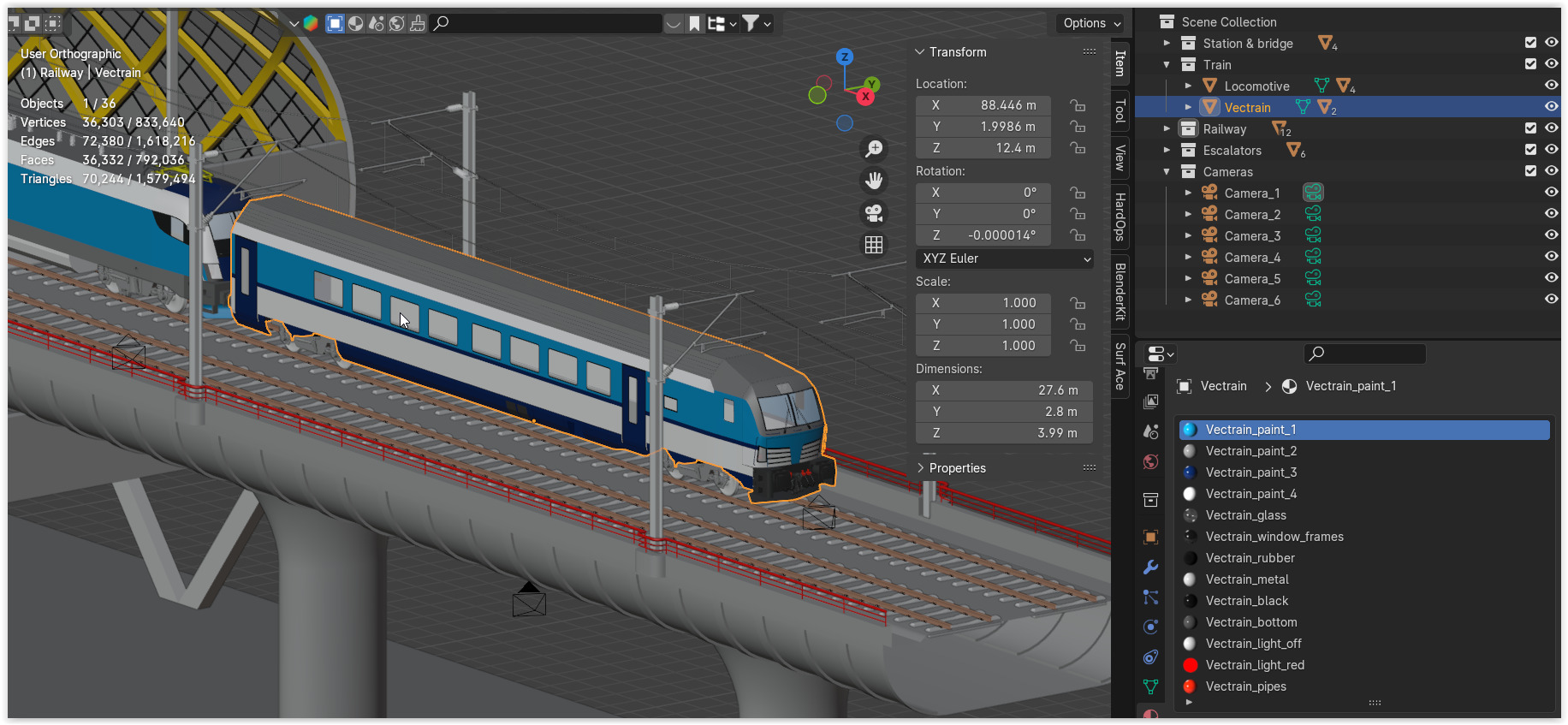Hide Camera_6 with its eye icon
The width and height of the screenshot is (1568, 725).
pyautogui.click(x=1551, y=299)
